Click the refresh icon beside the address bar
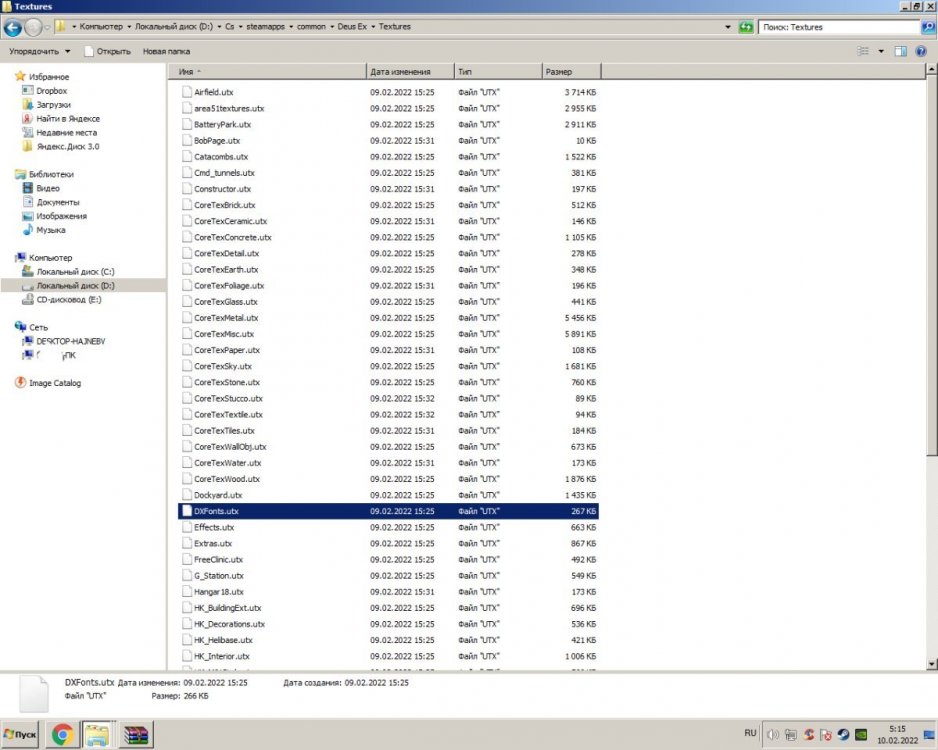Image resolution: width=938 pixels, height=750 pixels. 745,27
